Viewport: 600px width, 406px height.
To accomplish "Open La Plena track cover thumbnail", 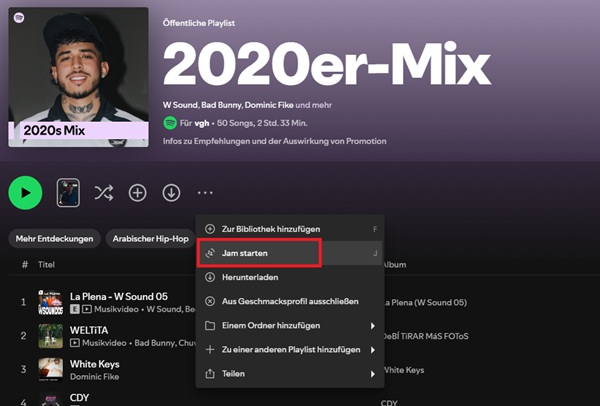I will (51, 302).
